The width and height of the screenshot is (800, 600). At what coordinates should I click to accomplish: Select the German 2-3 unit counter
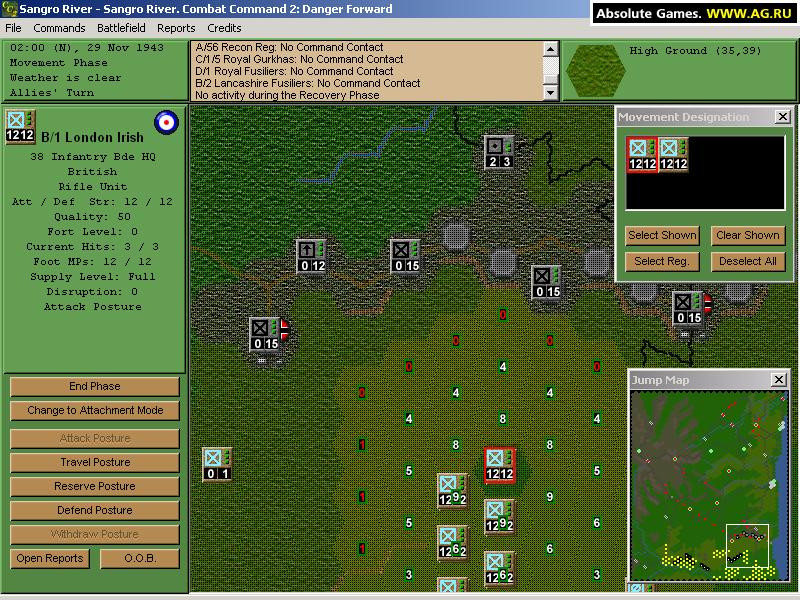point(499,153)
